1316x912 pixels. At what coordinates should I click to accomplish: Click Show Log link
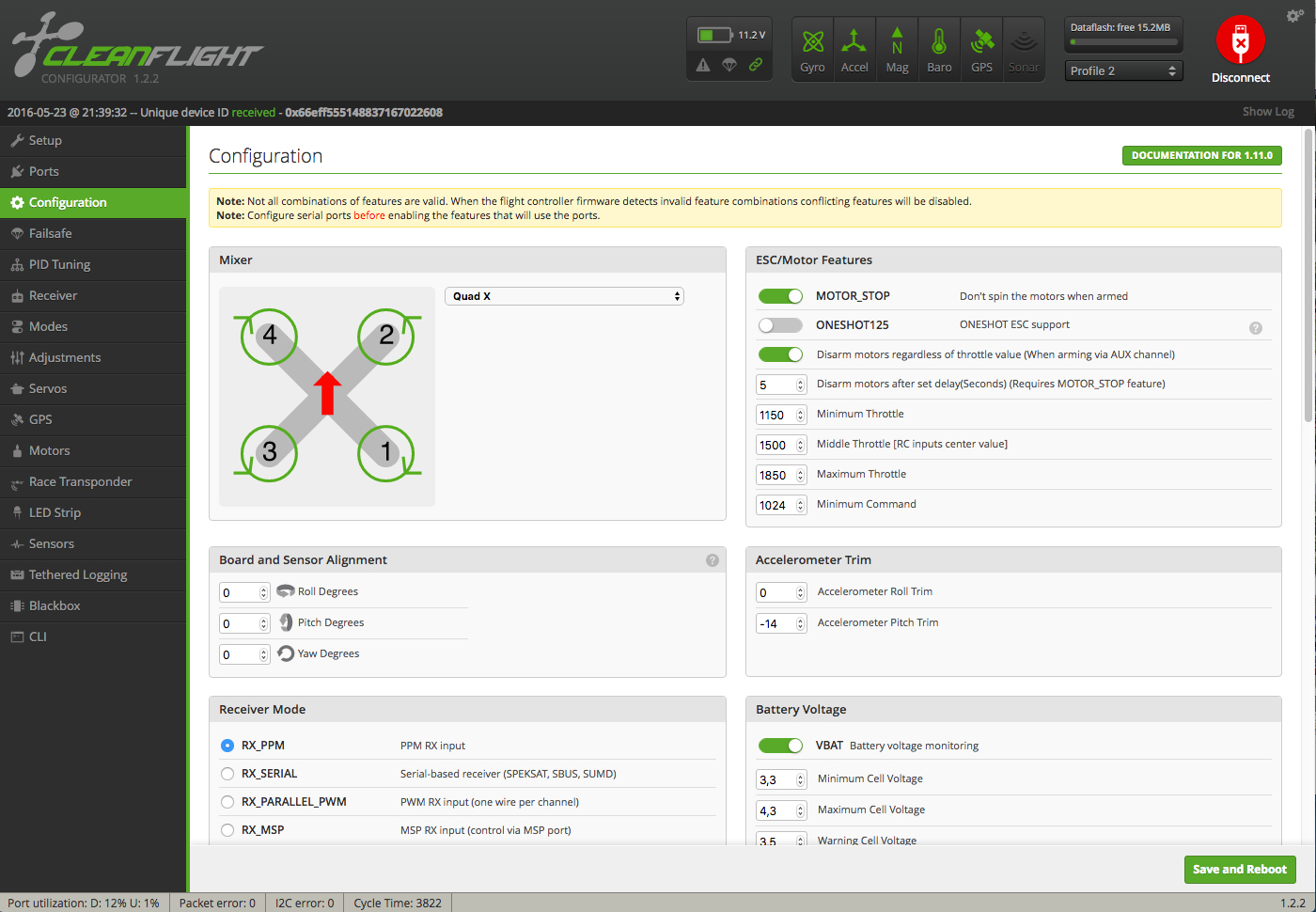point(1268,112)
